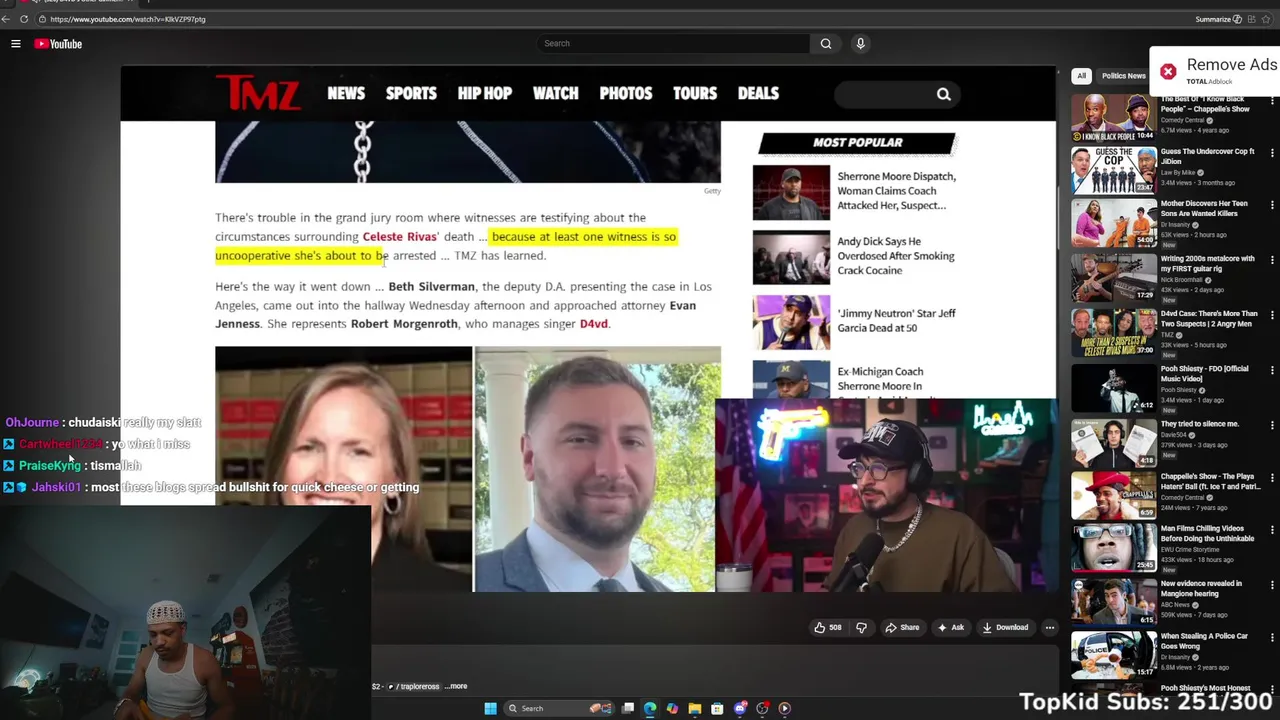Focus the YouTube search input field
Viewport: 1280px width, 720px height.
pos(673,44)
